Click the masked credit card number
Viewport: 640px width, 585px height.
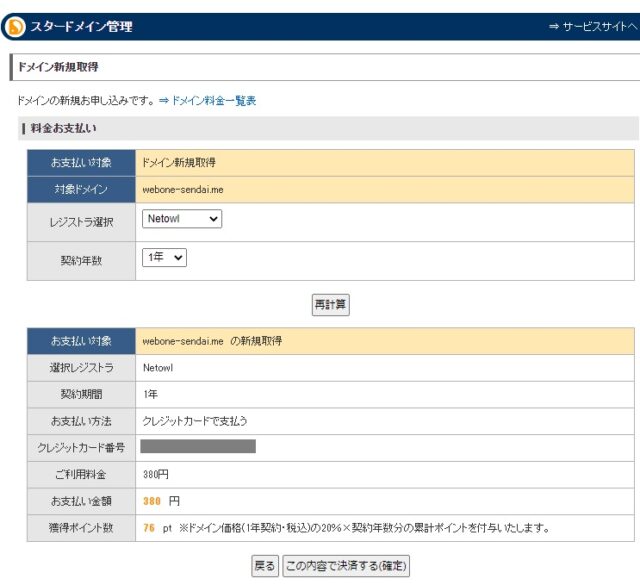pyautogui.click(x=198, y=446)
